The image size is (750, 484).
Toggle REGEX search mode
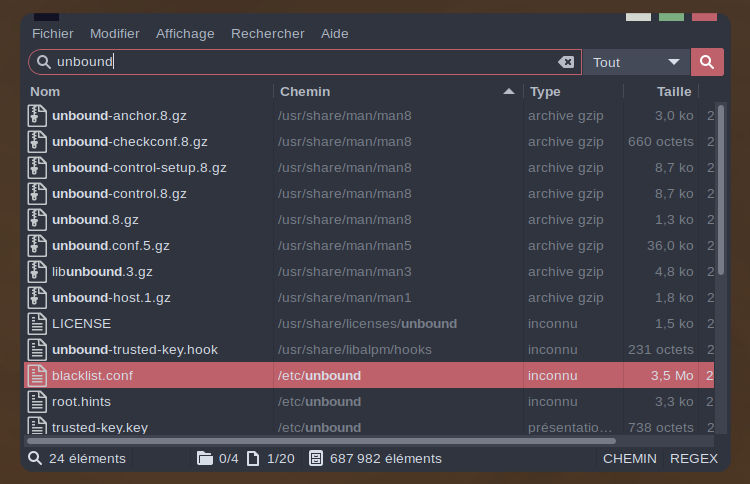click(x=694, y=459)
